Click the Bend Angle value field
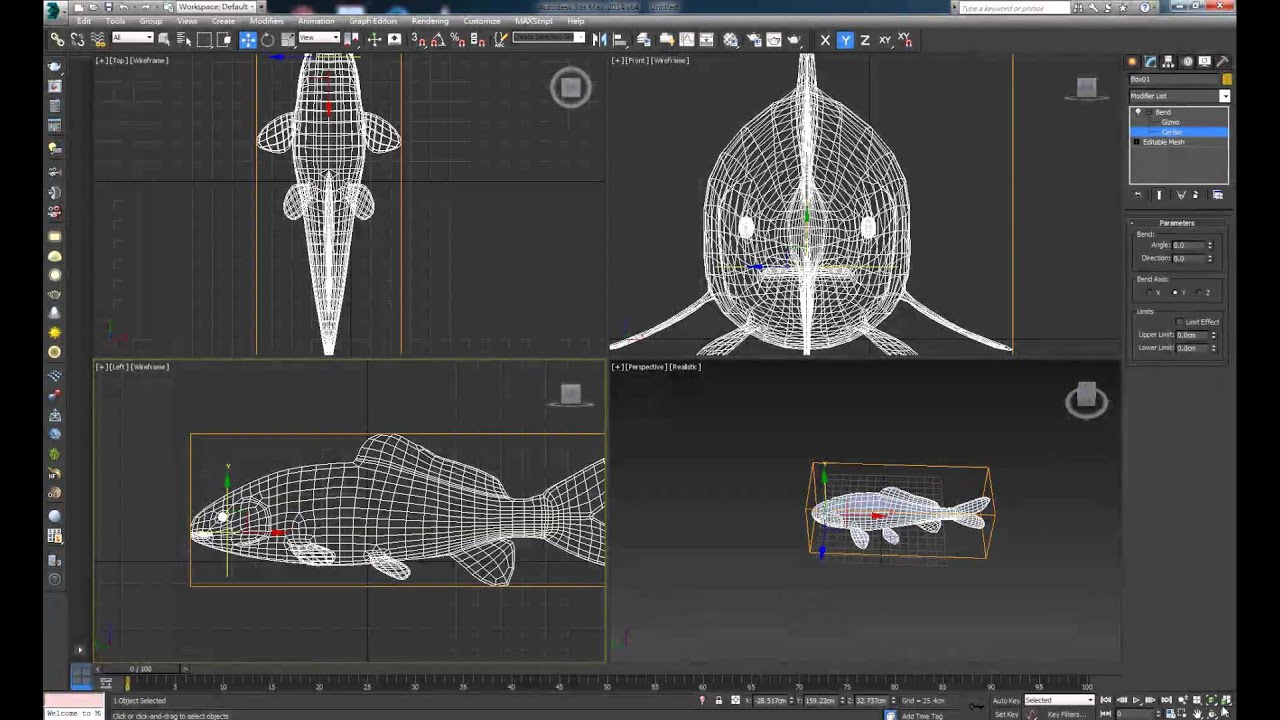1280x720 pixels. [x=1188, y=245]
